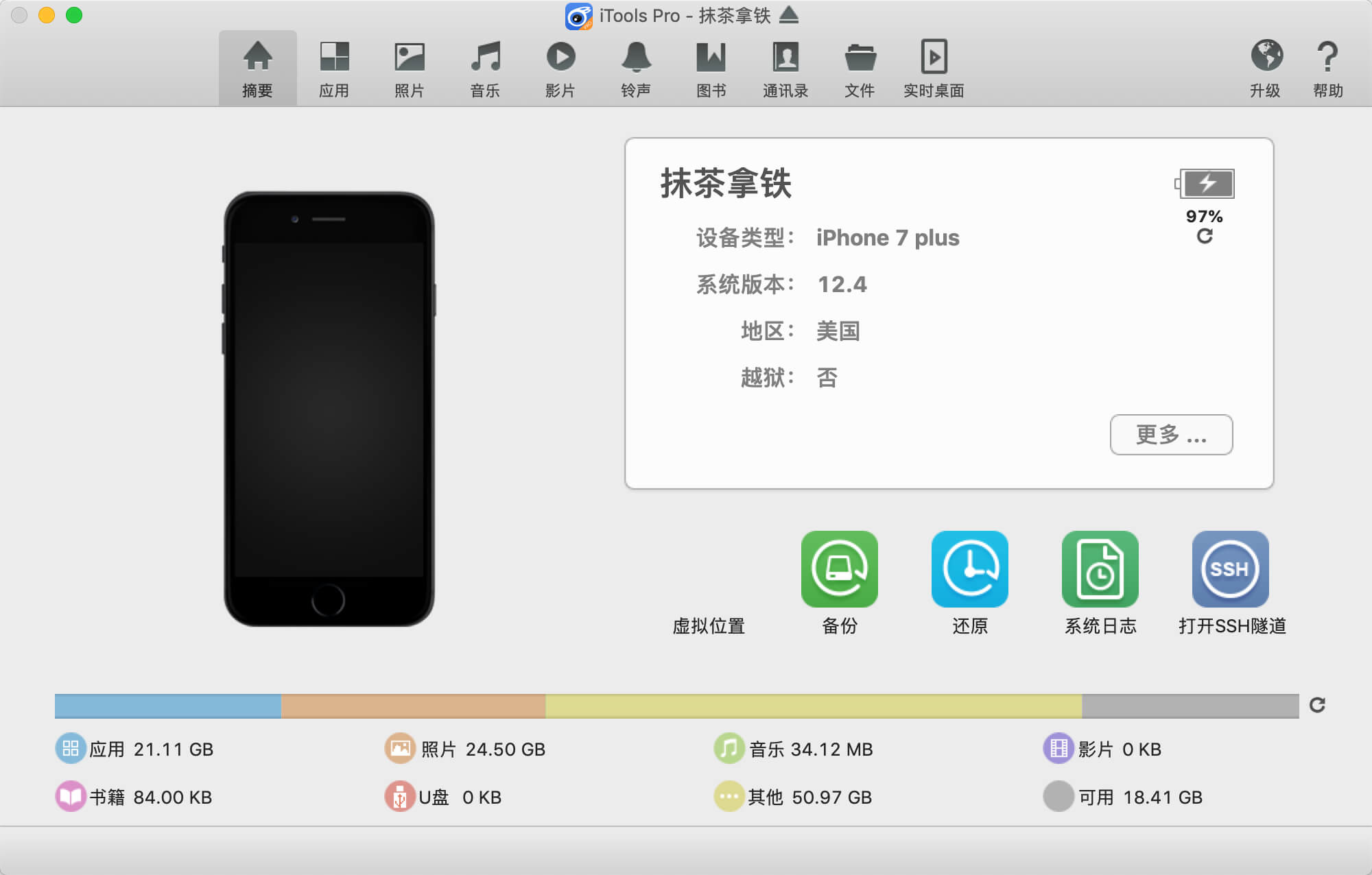The image size is (1372, 875).
Task: Click the 影片 storage legend icon
Action: click(x=1058, y=748)
